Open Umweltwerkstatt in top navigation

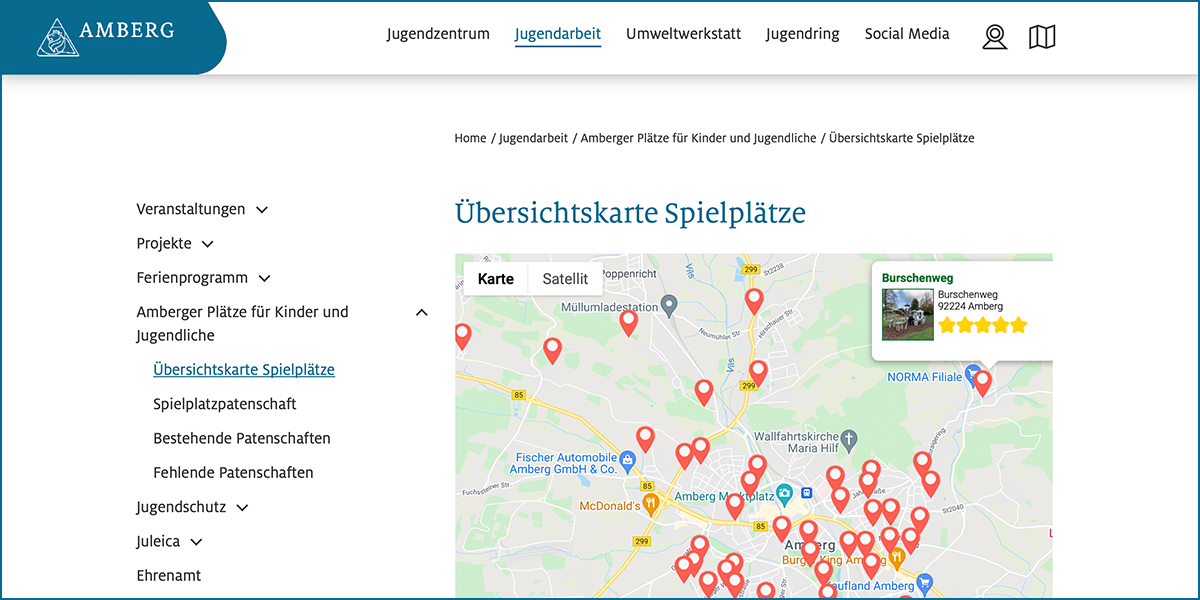coord(683,34)
